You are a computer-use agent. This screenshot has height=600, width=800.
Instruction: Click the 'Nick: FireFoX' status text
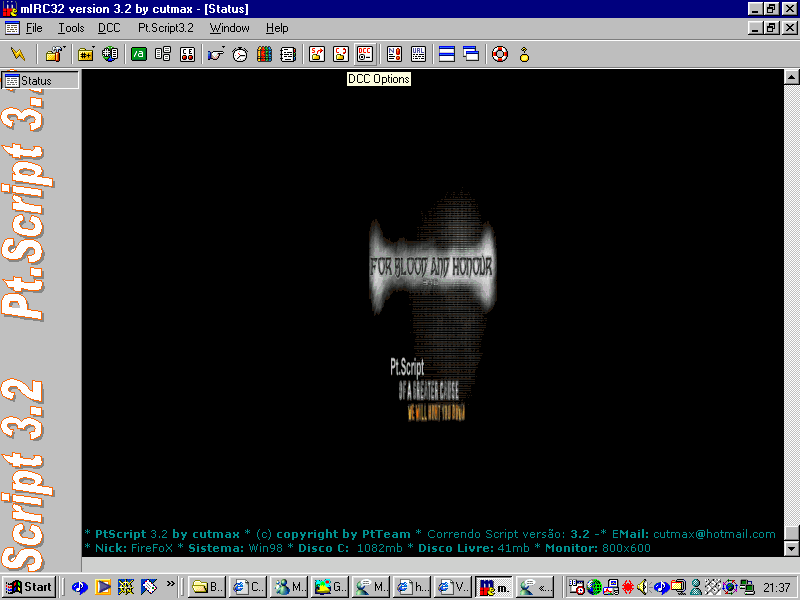[134, 548]
